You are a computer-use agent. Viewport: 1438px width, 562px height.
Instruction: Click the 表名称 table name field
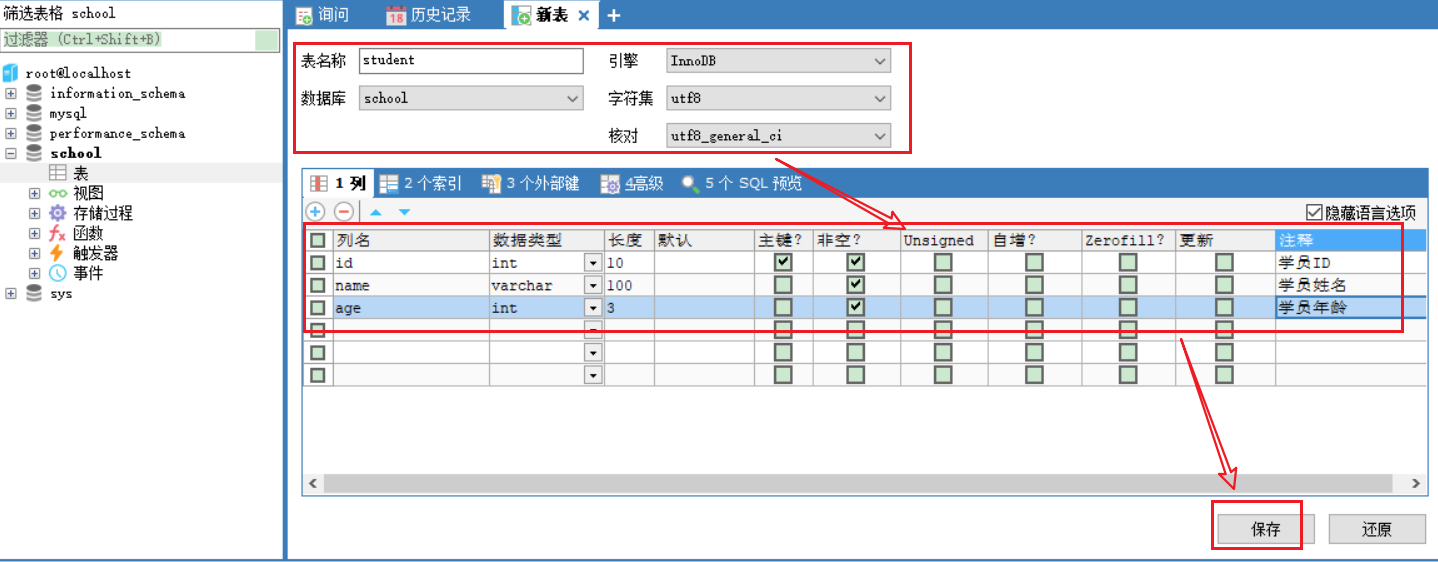[470, 61]
